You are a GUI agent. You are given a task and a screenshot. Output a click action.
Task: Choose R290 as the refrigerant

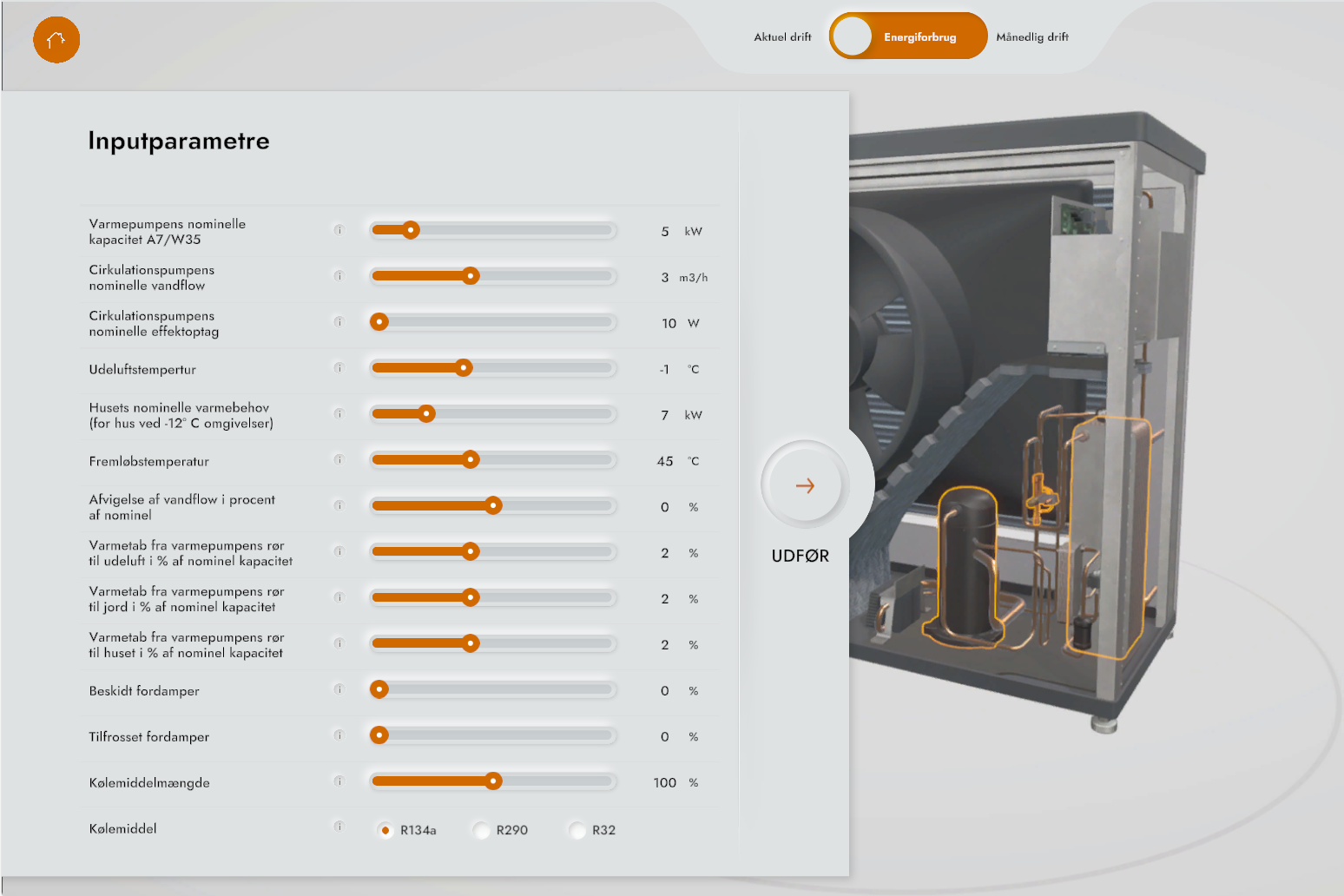click(x=482, y=831)
